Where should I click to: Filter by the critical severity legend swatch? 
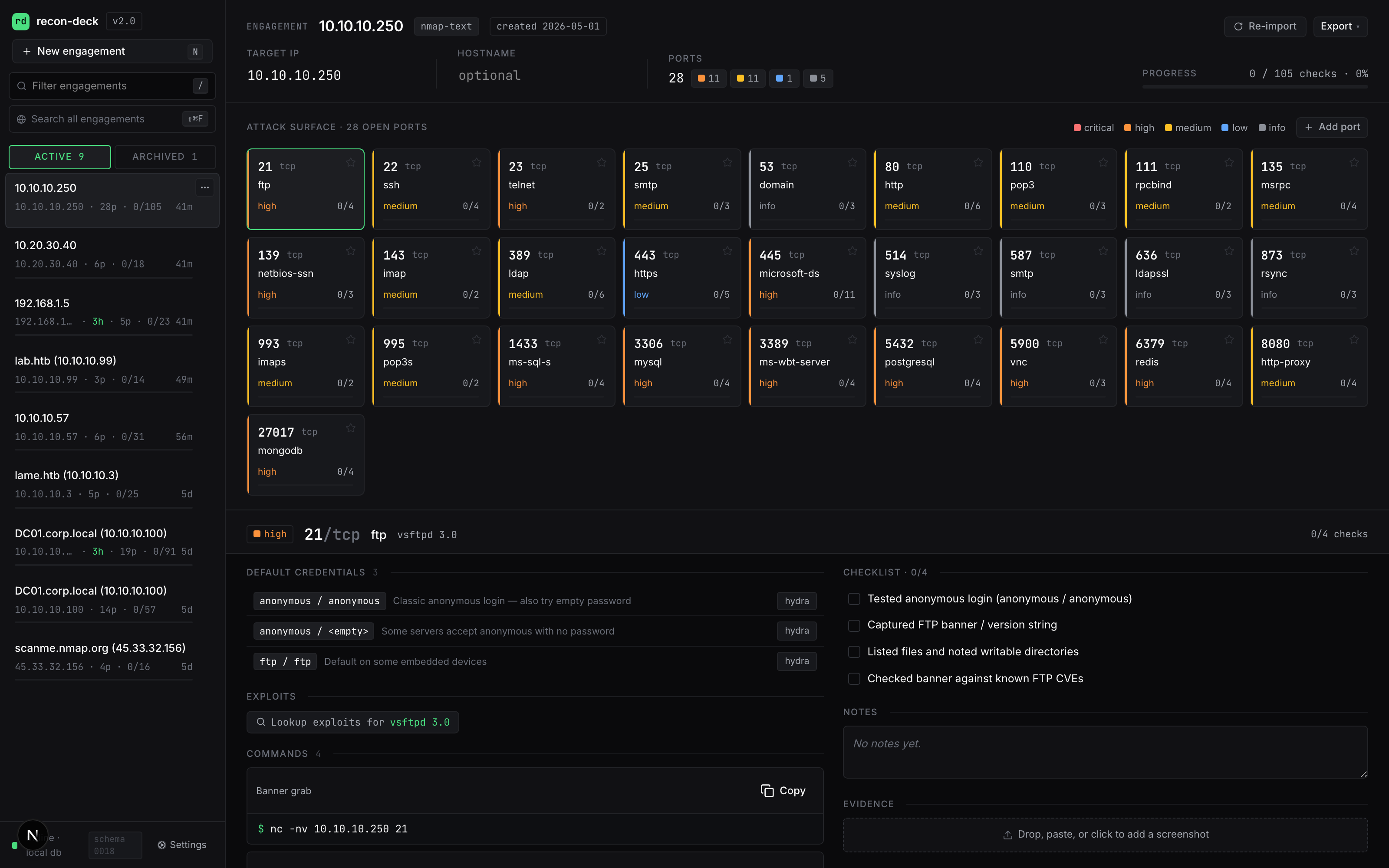click(1077, 128)
